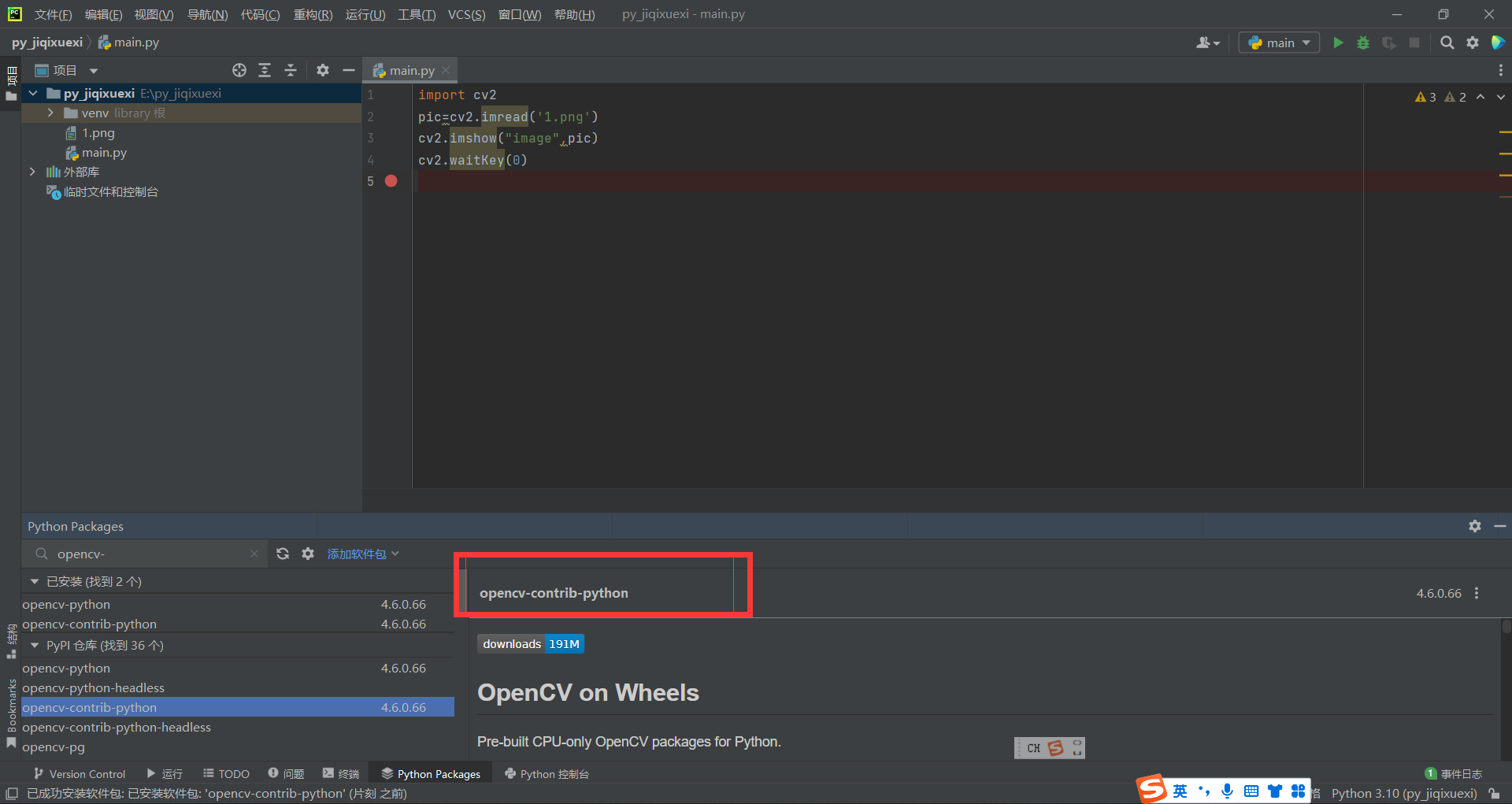Screen dimensions: 1512x804
Task: Open Search Everywhere magnifier icon
Action: [x=1447, y=43]
